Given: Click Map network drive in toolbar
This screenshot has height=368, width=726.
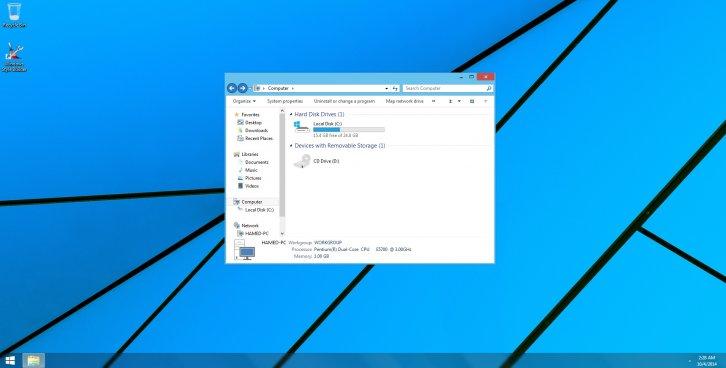Looking at the screenshot, I should click(x=404, y=101).
